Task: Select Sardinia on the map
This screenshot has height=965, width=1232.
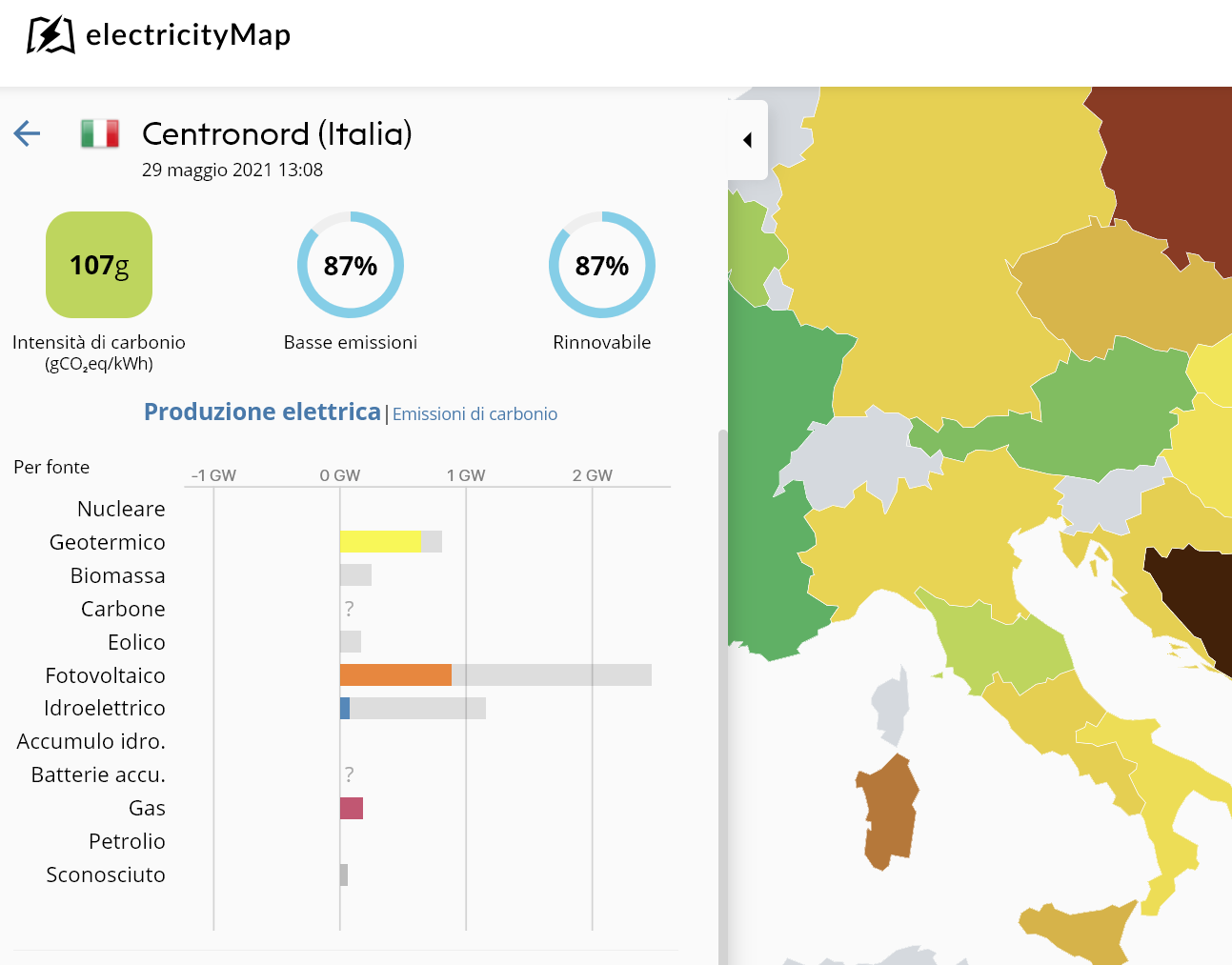Action: [x=889, y=812]
